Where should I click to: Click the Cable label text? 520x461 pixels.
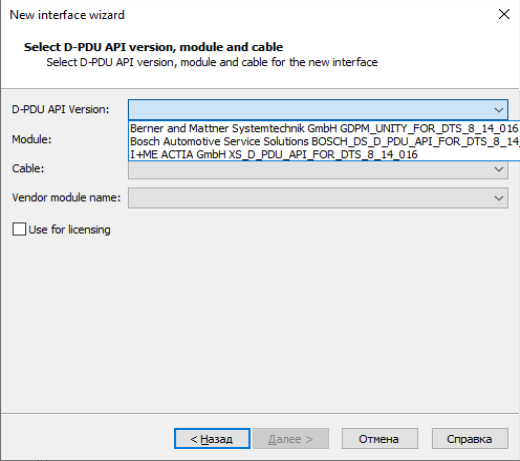click(28, 168)
